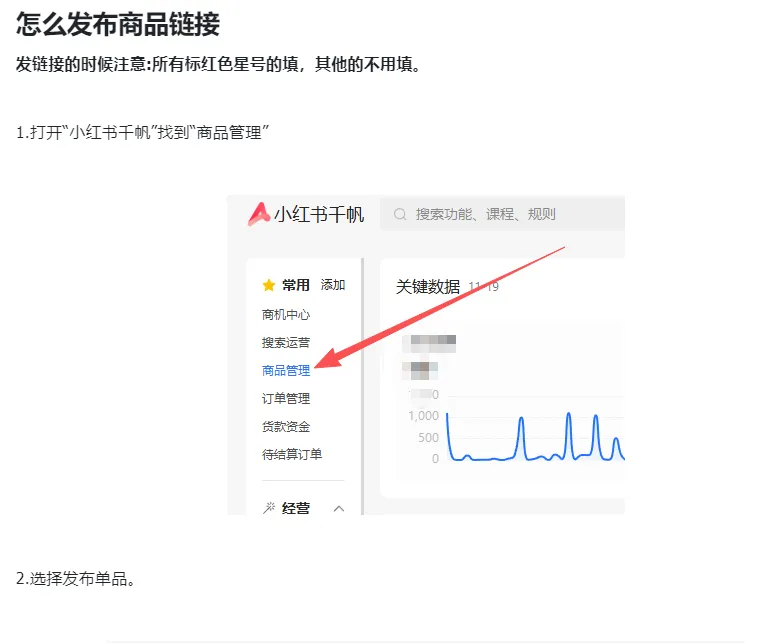Click the 小红书千帆 logo icon
The image size is (769, 643).
[x=259, y=214]
